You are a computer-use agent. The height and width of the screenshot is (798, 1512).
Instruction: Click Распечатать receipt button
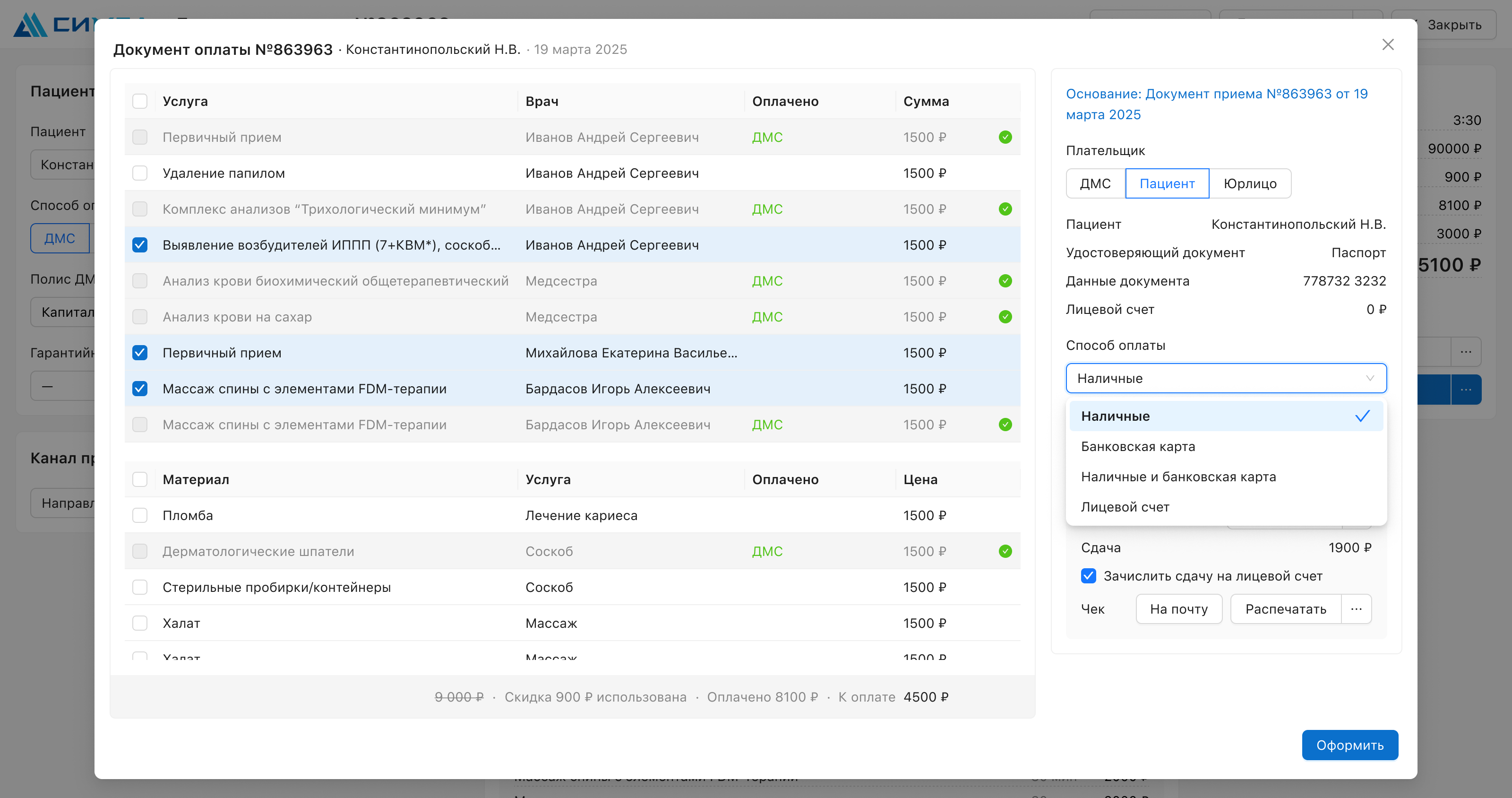[1285, 609]
